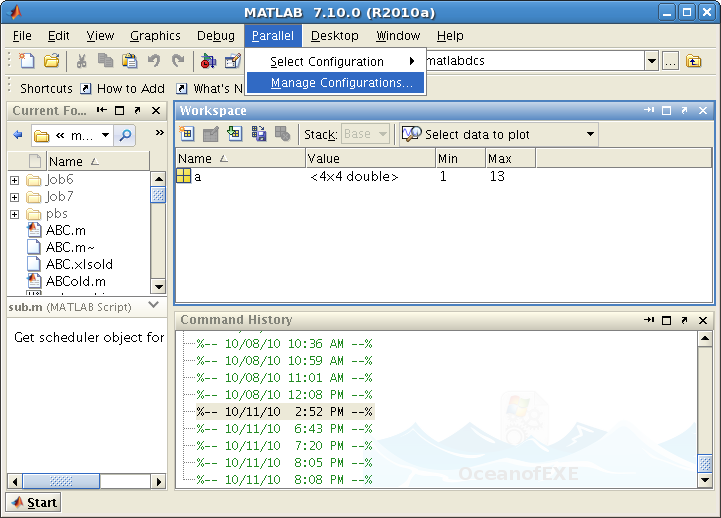Click the back arrow in Current Folder
The height and width of the screenshot is (518, 721).
click(x=18, y=135)
